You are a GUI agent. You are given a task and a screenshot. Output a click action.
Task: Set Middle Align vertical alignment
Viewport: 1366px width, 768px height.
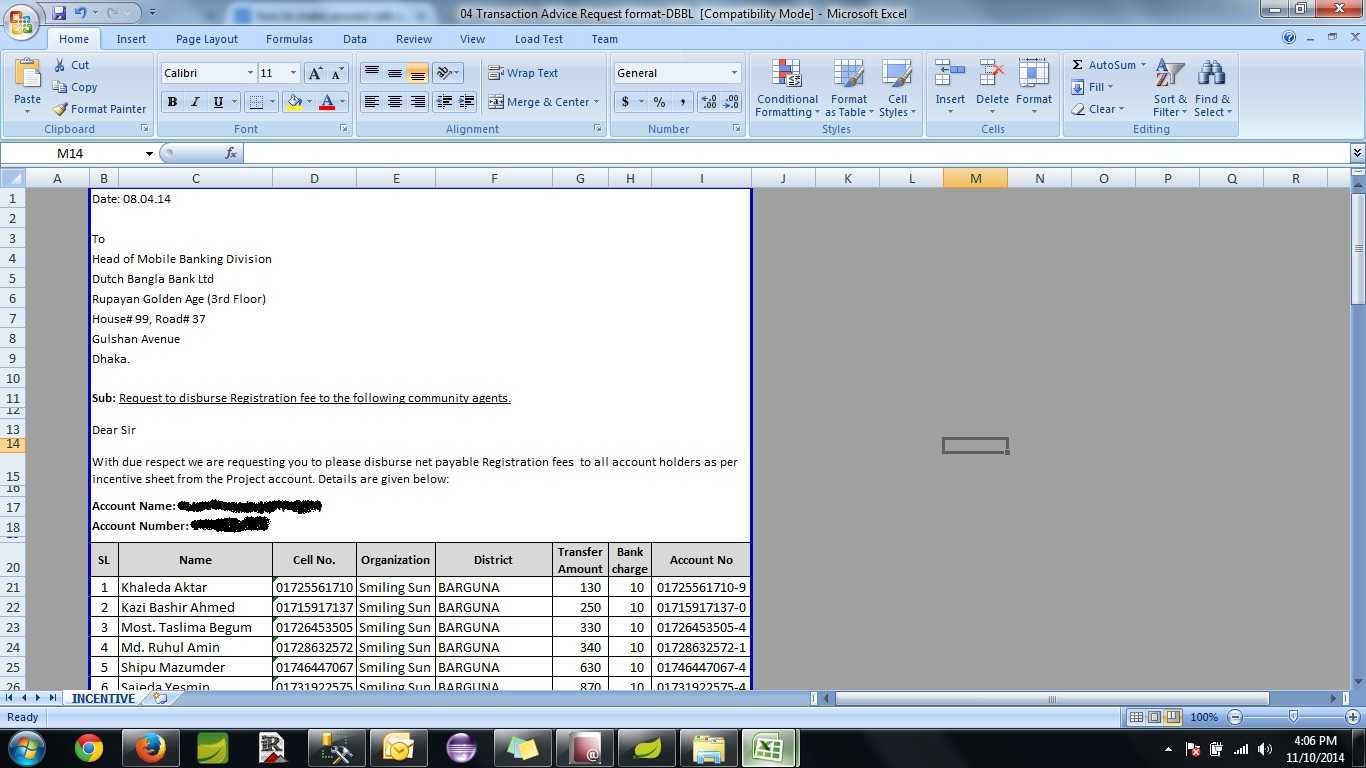coord(395,73)
